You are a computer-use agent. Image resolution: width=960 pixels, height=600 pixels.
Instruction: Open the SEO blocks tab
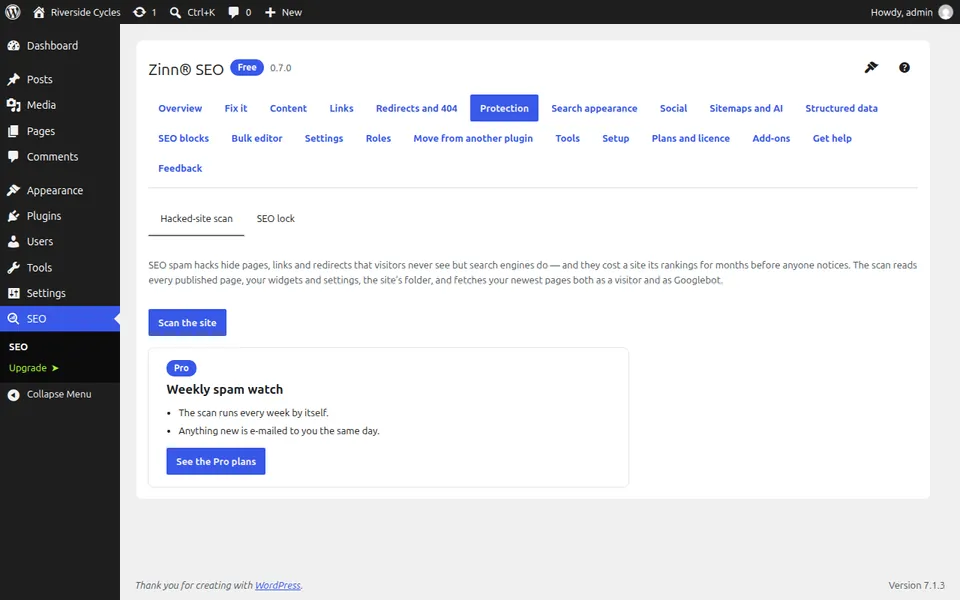coord(184,138)
